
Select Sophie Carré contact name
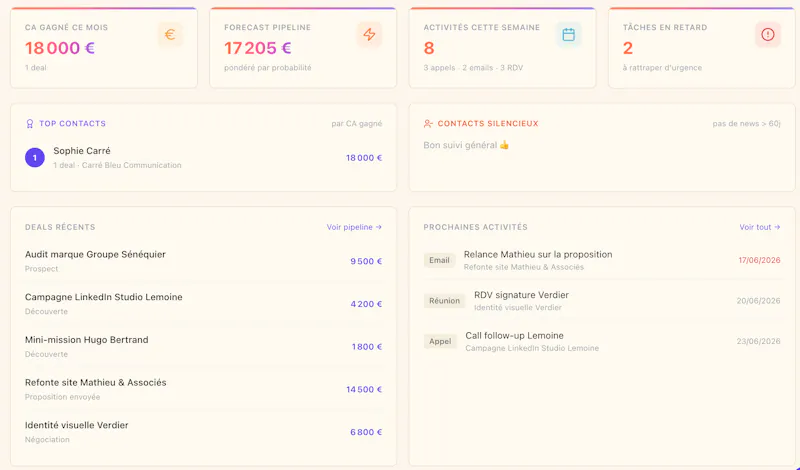(82, 151)
